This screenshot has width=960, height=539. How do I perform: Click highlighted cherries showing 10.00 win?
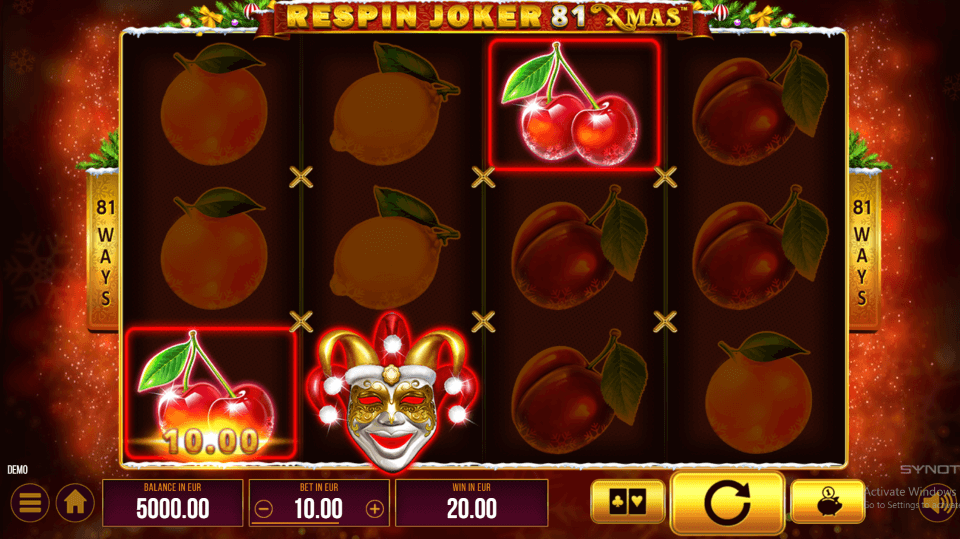(x=211, y=394)
